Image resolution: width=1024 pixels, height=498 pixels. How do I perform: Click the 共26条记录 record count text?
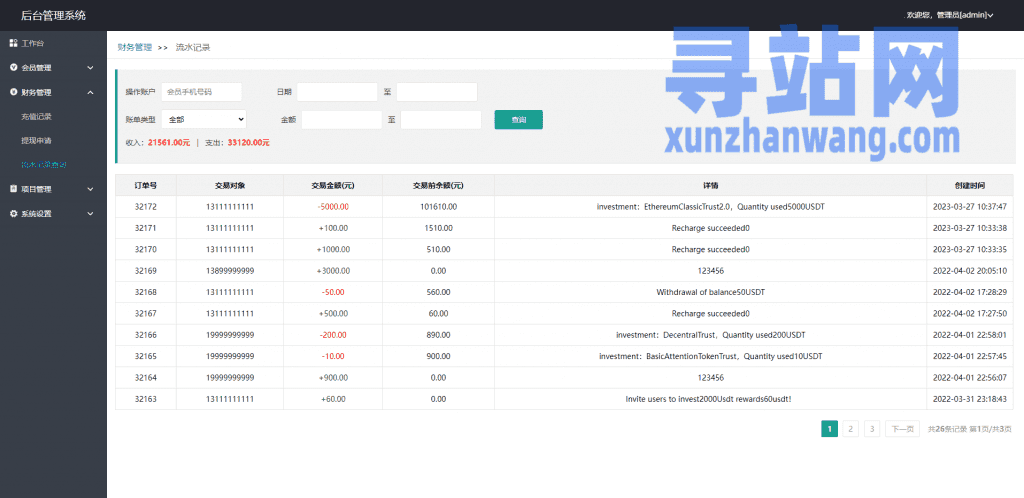(946, 429)
